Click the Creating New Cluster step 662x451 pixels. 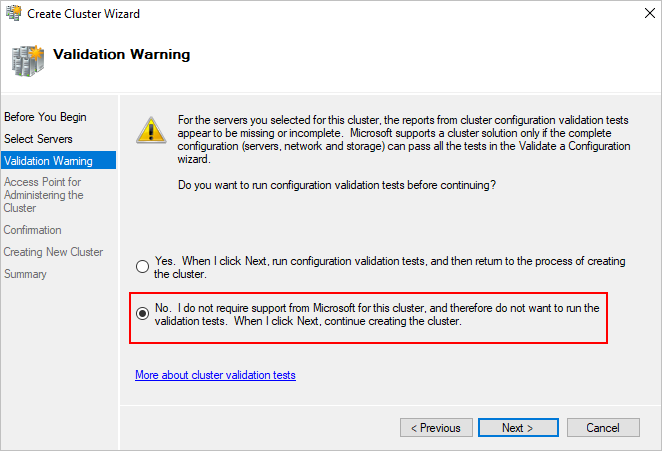point(53,252)
